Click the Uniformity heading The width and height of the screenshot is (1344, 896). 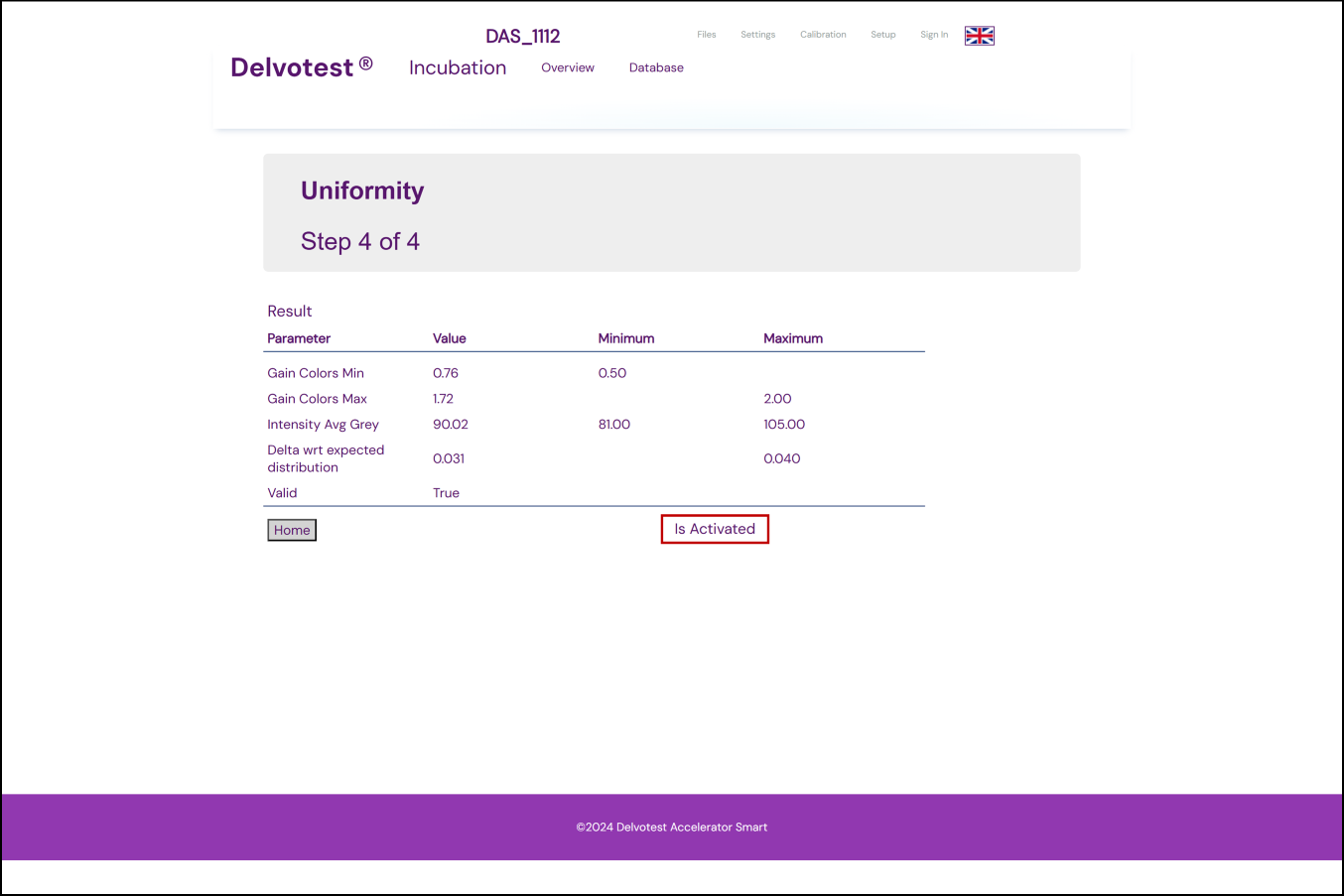[362, 191]
